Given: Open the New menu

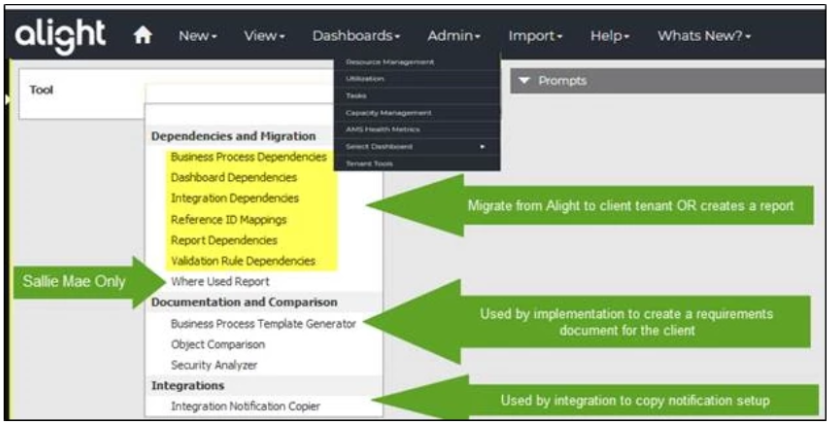Looking at the screenshot, I should [x=198, y=36].
